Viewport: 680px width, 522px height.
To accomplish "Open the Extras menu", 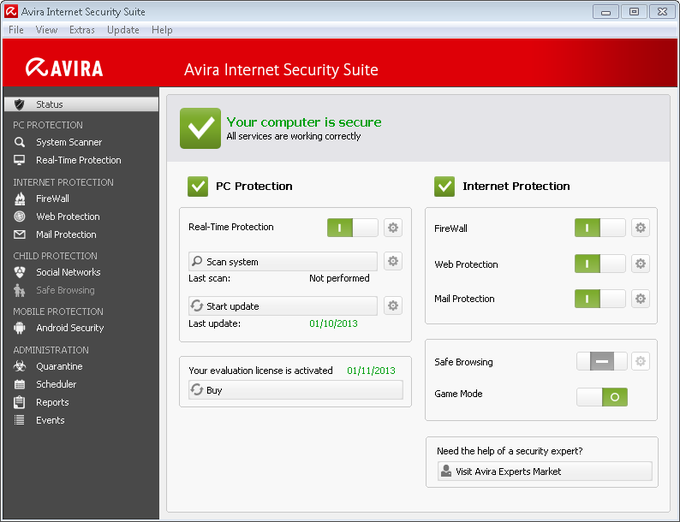I will 82,30.
